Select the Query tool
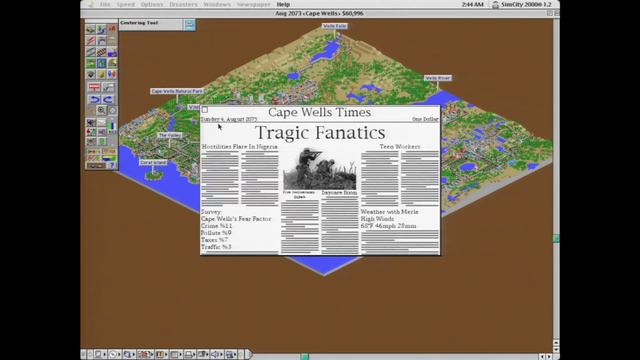This screenshot has height=360, width=640. (108, 87)
